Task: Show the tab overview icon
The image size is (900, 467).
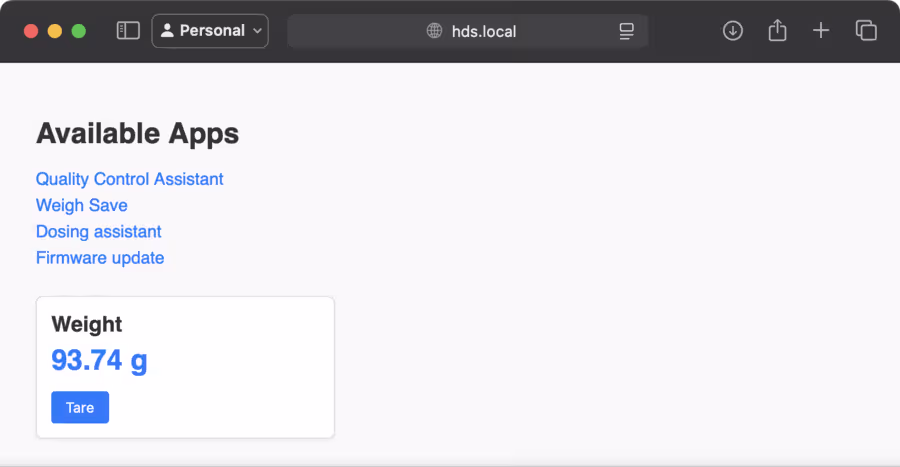Action: pos(866,31)
